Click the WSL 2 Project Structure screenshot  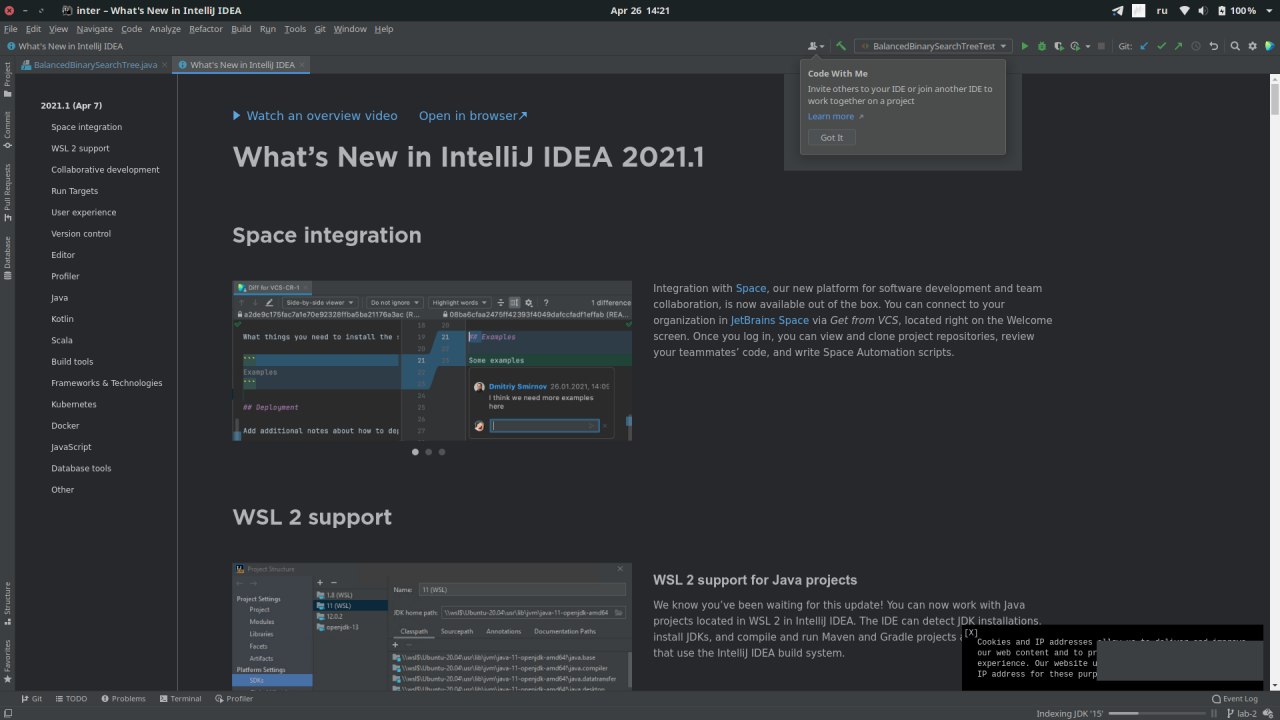pos(432,626)
